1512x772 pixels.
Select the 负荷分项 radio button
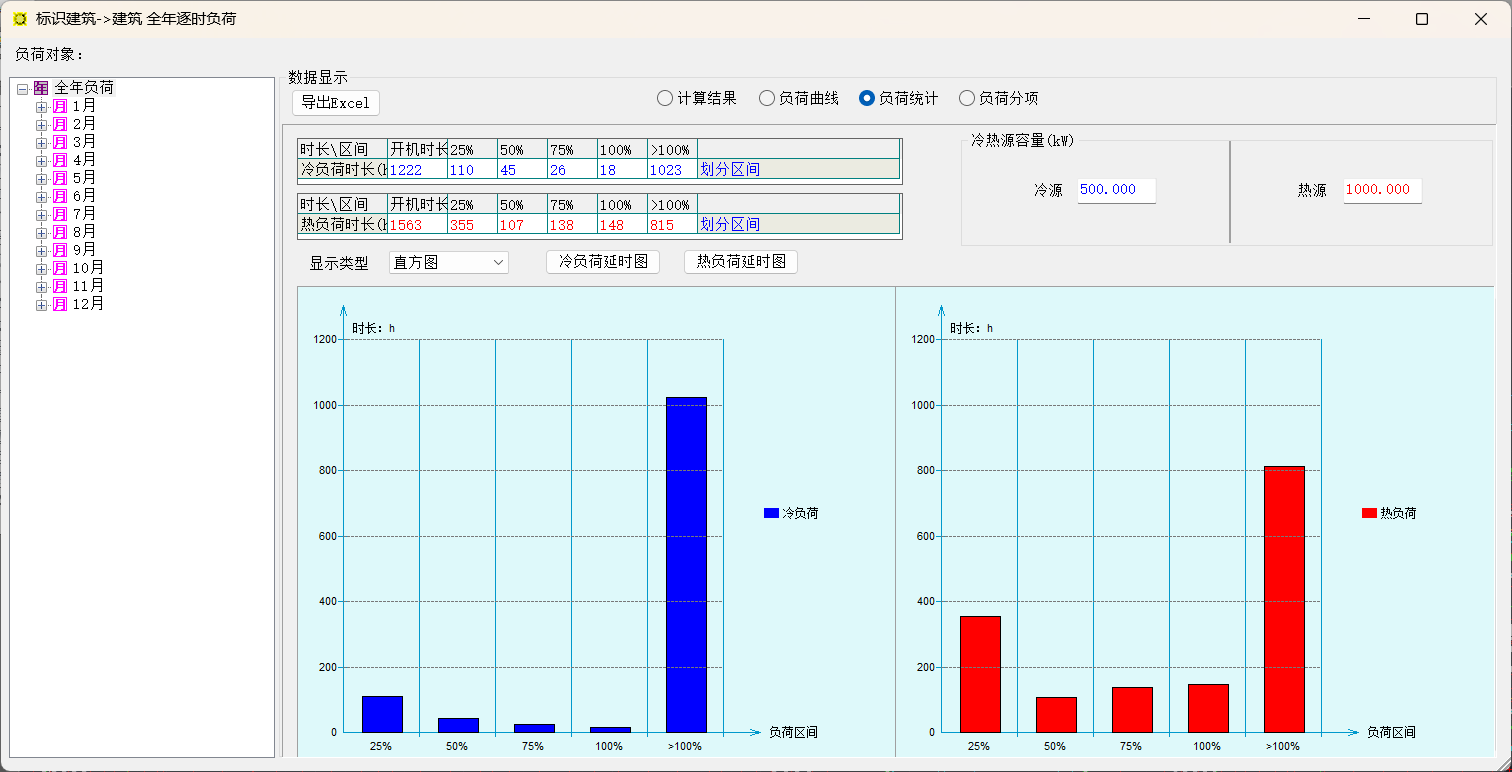pos(967,98)
